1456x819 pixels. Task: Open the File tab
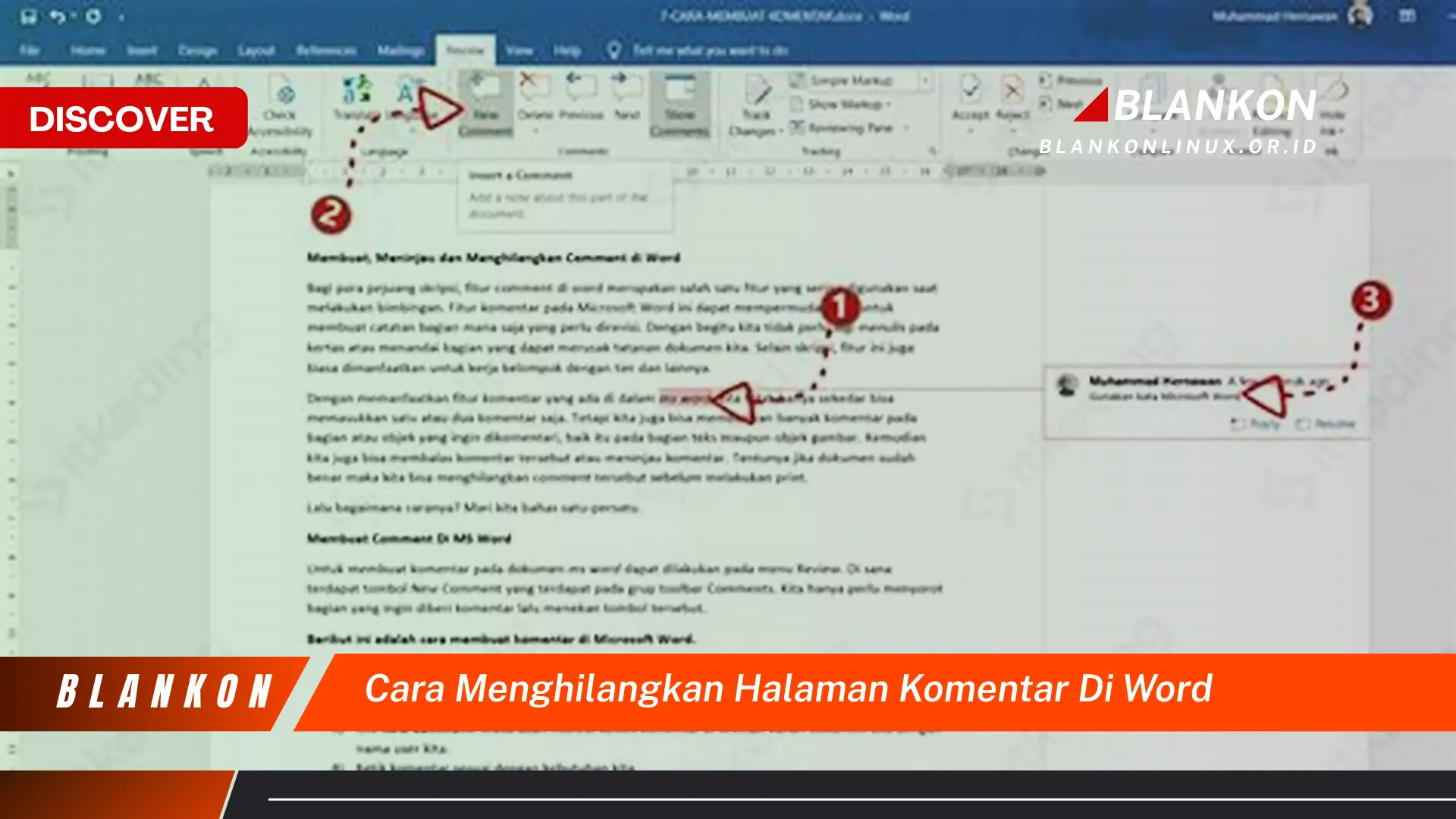[30, 50]
